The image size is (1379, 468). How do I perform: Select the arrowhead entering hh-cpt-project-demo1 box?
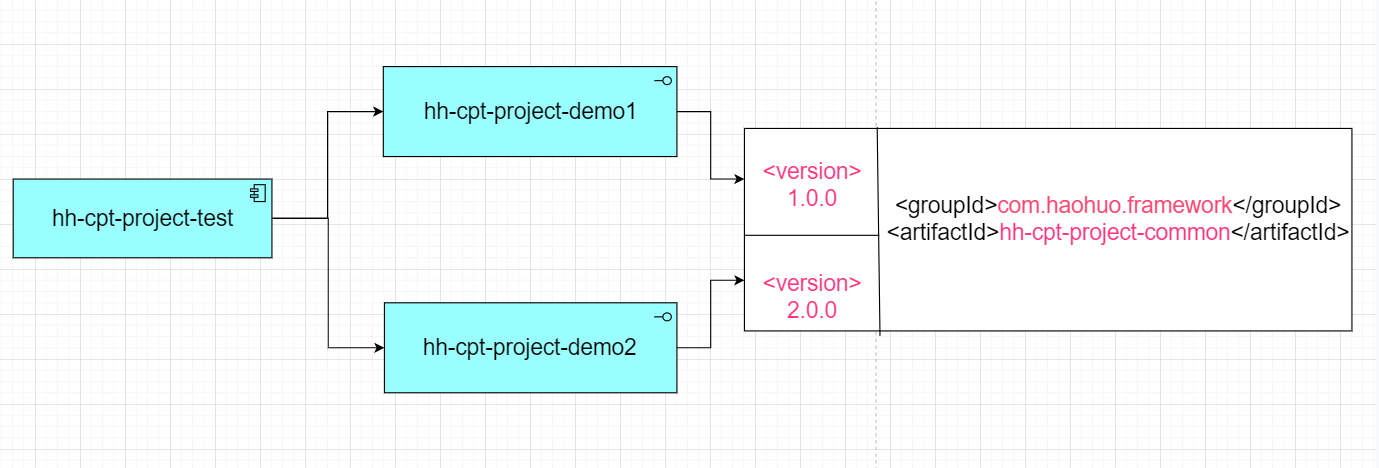tap(378, 112)
